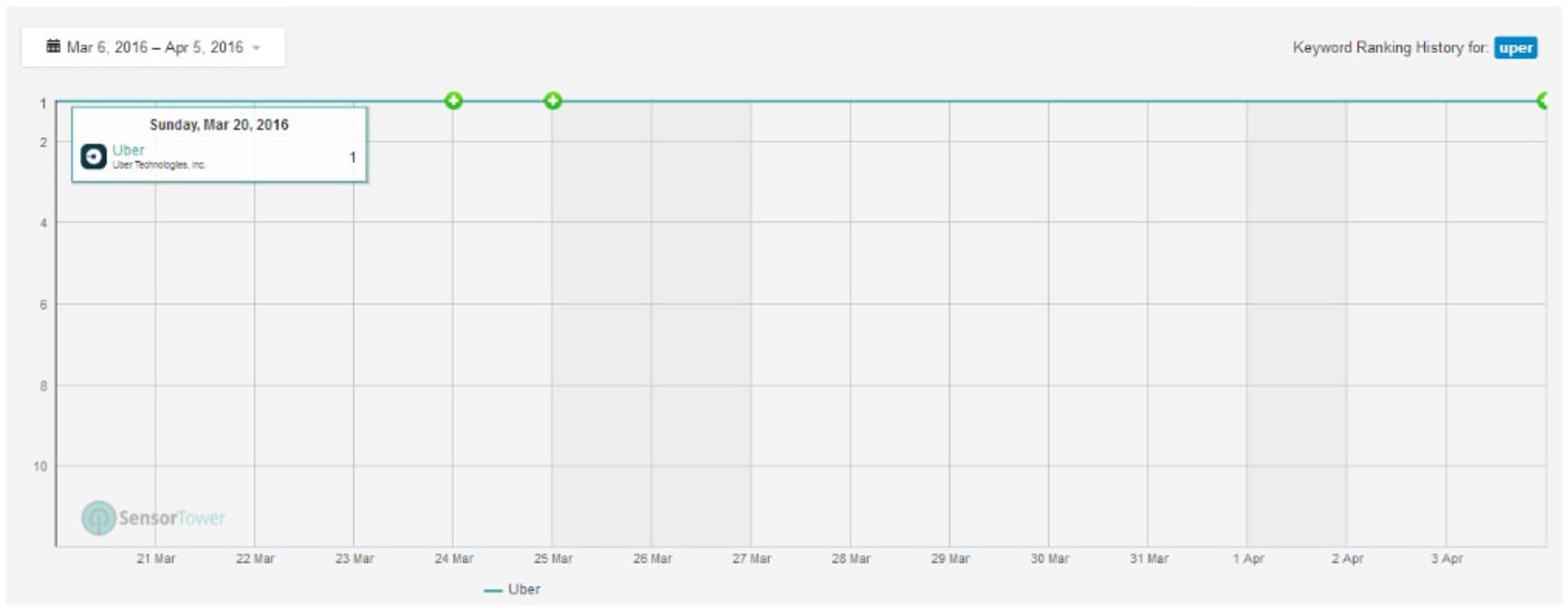Toggle the Uber series in chart legend
Viewport: 1568px width, 608px height.
coord(512,589)
